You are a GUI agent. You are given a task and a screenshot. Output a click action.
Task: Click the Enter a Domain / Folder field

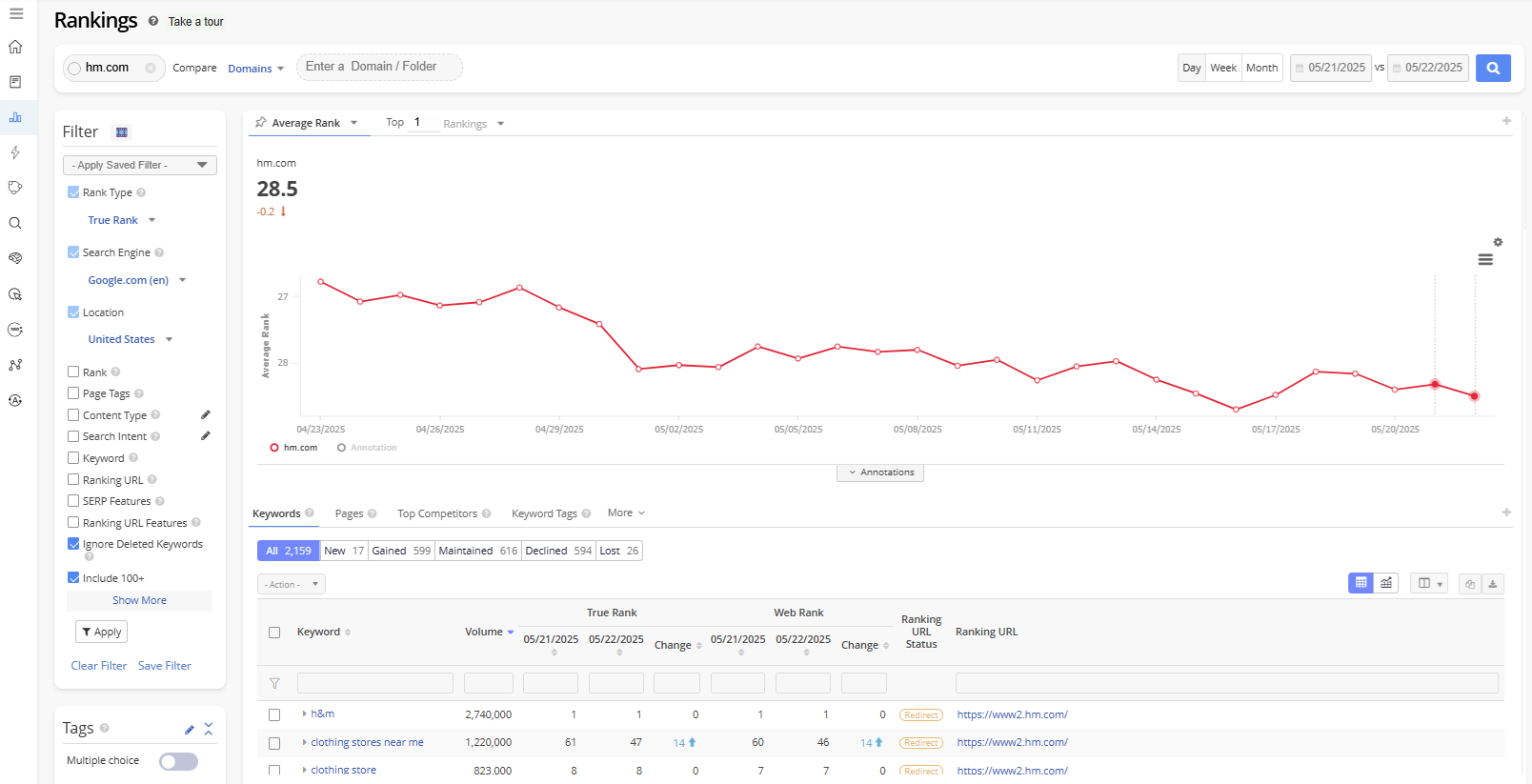click(378, 67)
